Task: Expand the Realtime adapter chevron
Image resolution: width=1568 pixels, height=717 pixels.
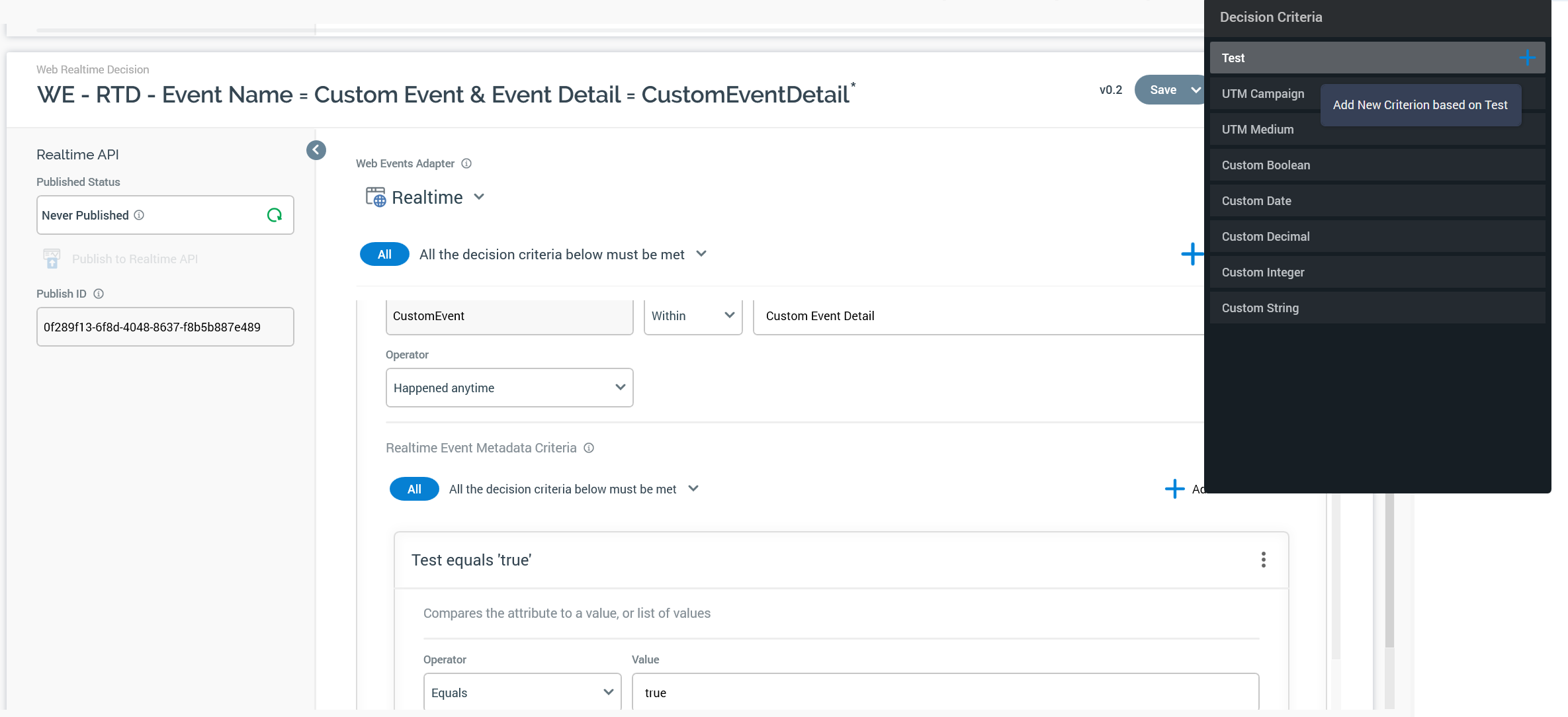Action: 480,197
